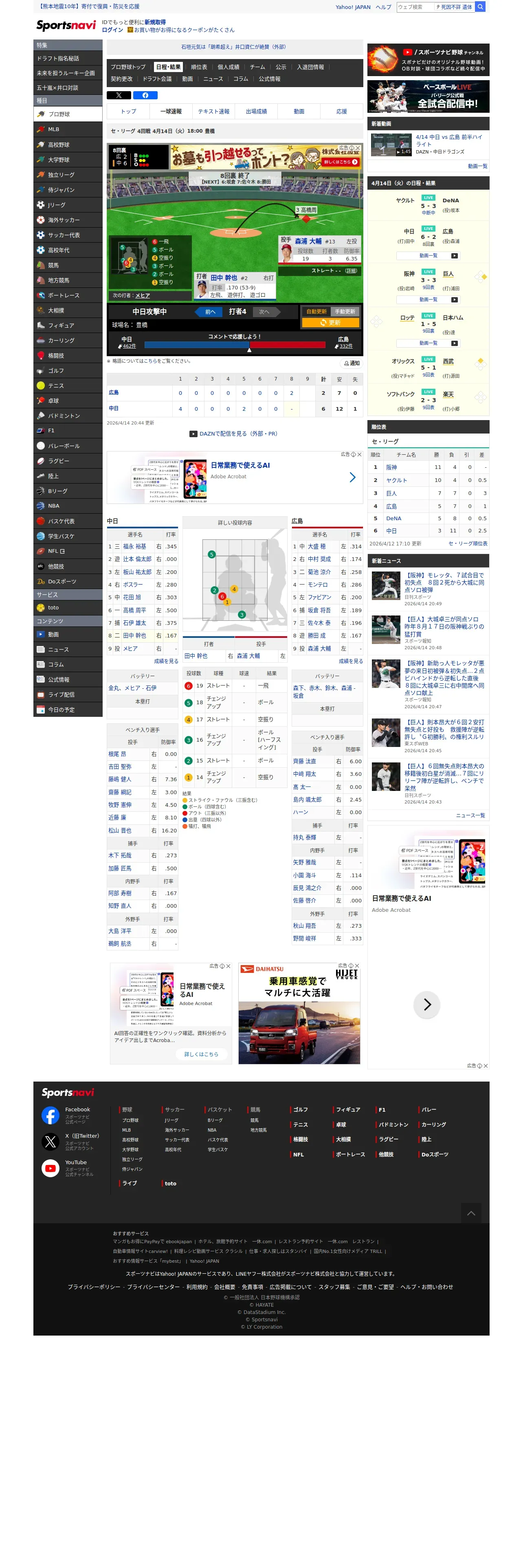Viewport: 523px width, 1568px height.
Task: Switch to 手動更新 mode
Action: pyautogui.click(x=345, y=312)
